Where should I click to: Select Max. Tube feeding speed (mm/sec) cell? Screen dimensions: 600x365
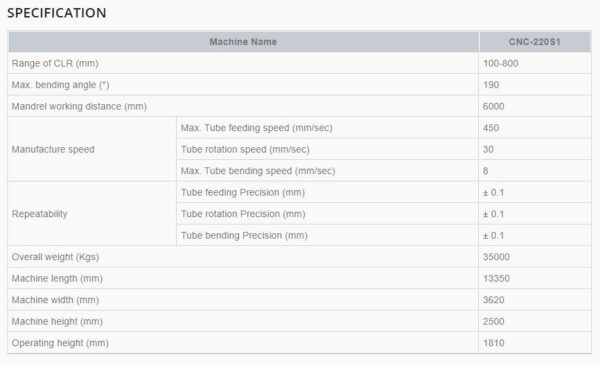pyautogui.click(x=328, y=128)
